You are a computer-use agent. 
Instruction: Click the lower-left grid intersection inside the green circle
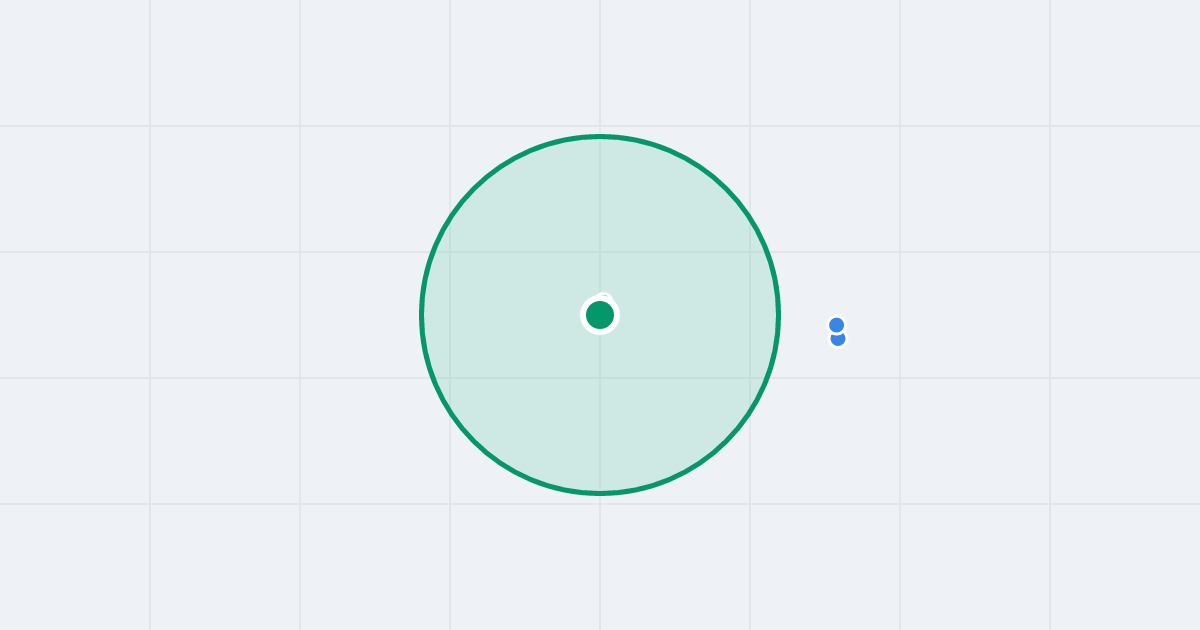point(450,378)
